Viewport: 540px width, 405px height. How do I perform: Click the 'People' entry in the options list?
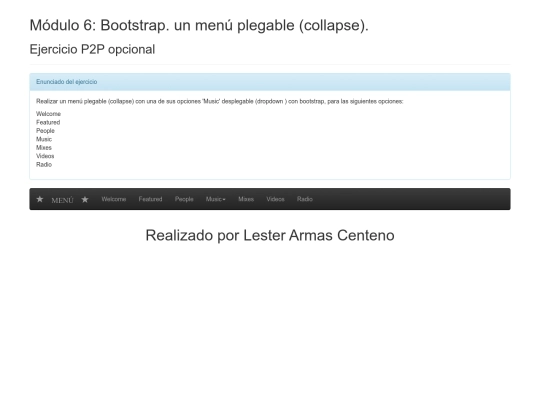pyautogui.click(x=45, y=131)
